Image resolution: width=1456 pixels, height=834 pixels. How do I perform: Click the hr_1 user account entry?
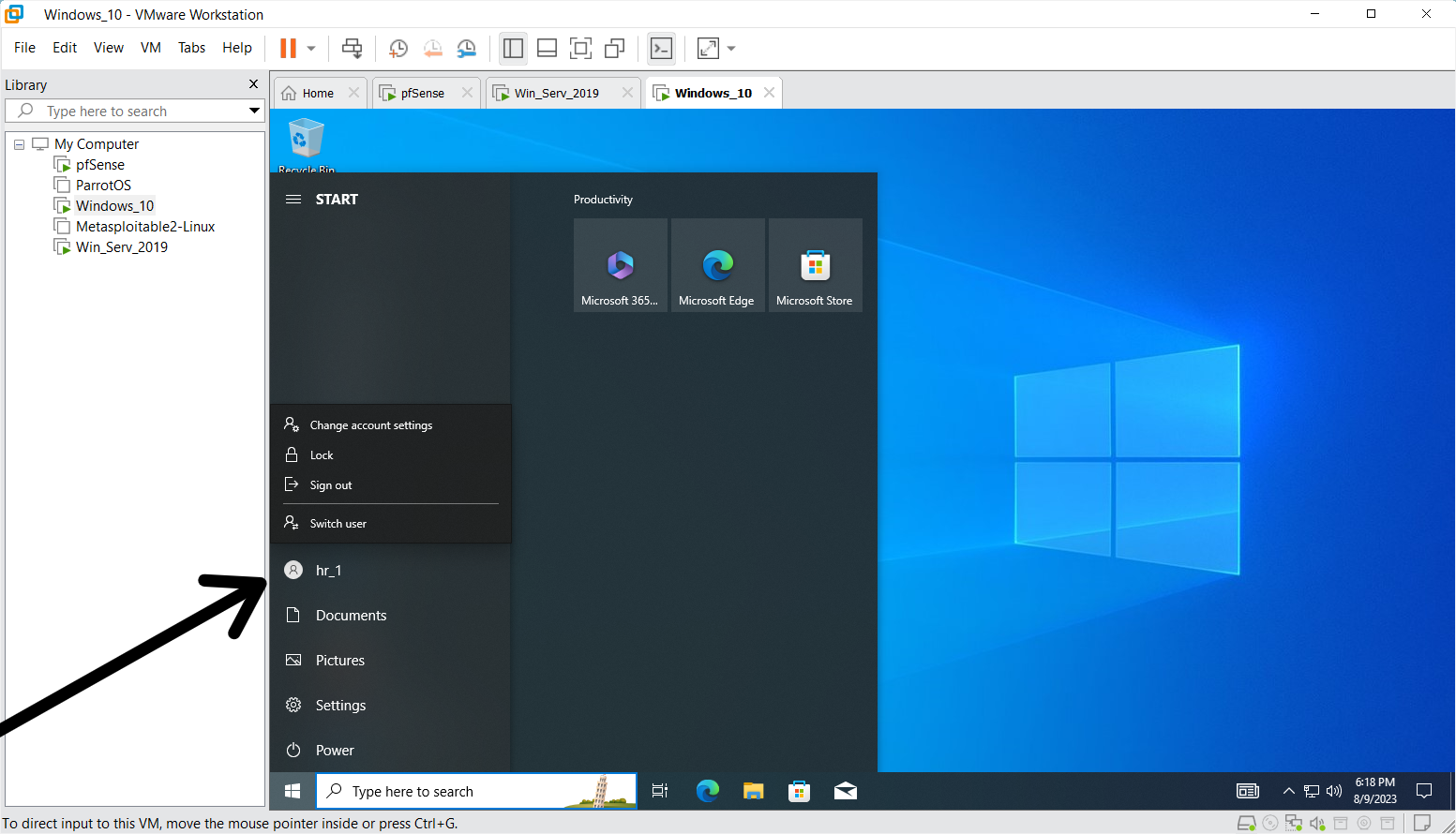(x=390, y=571)
